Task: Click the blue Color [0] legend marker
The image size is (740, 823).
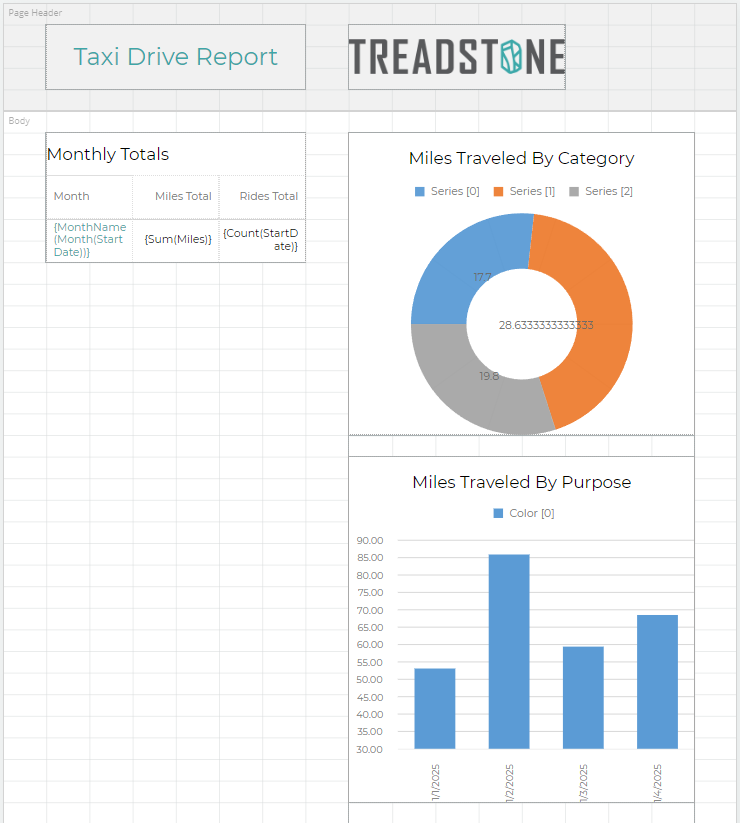Action: (499, 513)
